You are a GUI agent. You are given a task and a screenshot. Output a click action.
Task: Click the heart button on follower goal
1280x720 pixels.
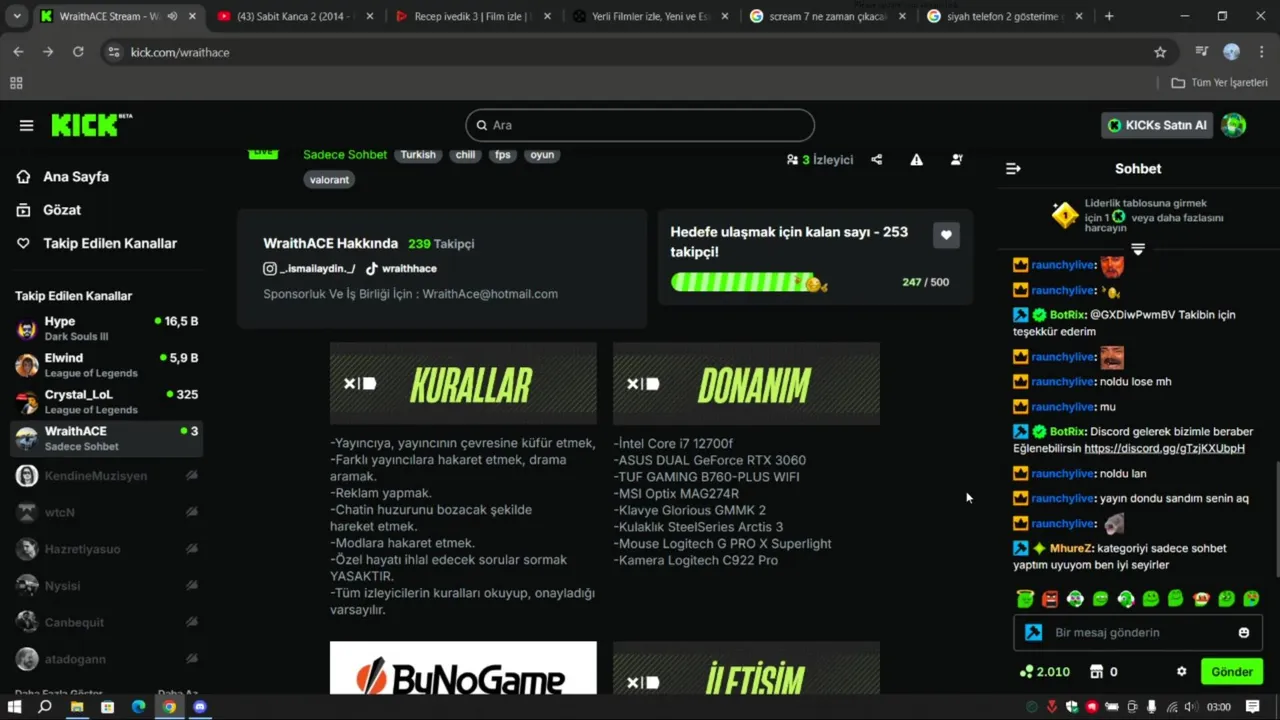(946, 235)
